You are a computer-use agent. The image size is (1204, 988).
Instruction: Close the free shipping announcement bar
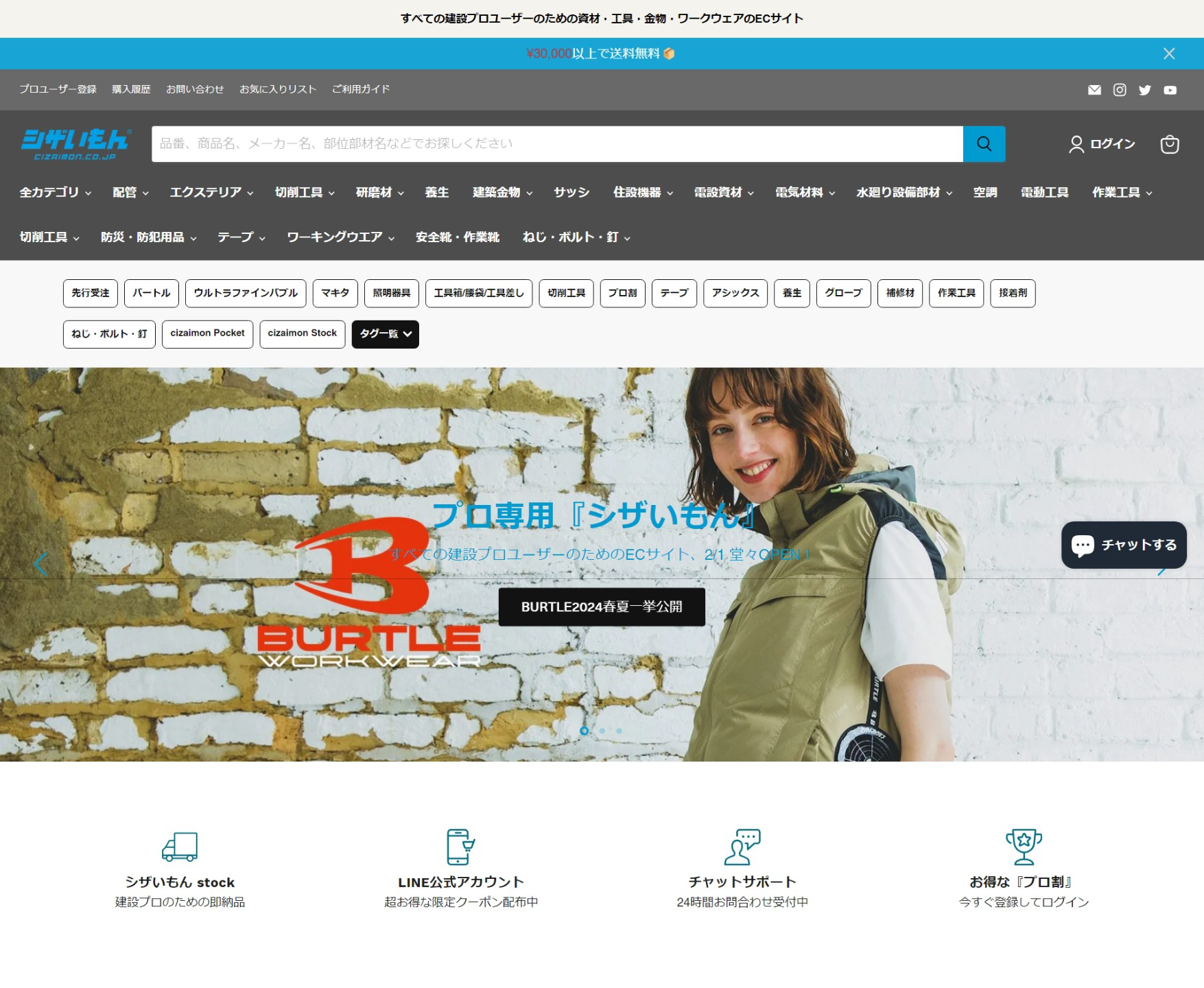tap(1169, 54)
